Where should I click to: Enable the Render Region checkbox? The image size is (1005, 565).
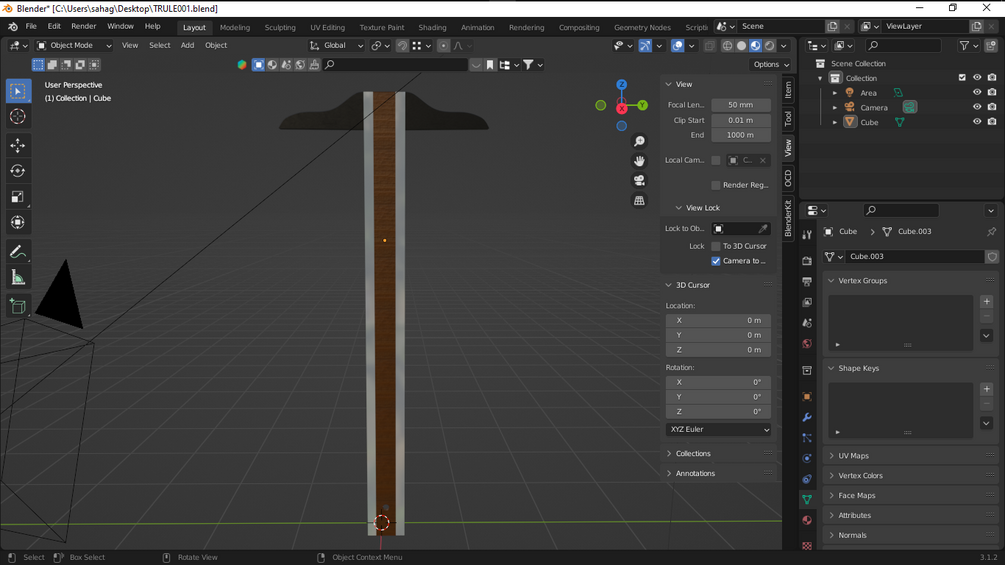(716, 185)
